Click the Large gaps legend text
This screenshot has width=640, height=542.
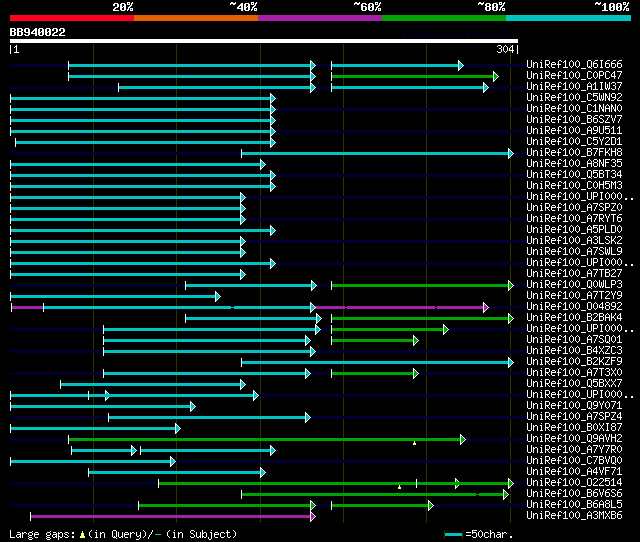pyautogui.click(x=123, y=534)
